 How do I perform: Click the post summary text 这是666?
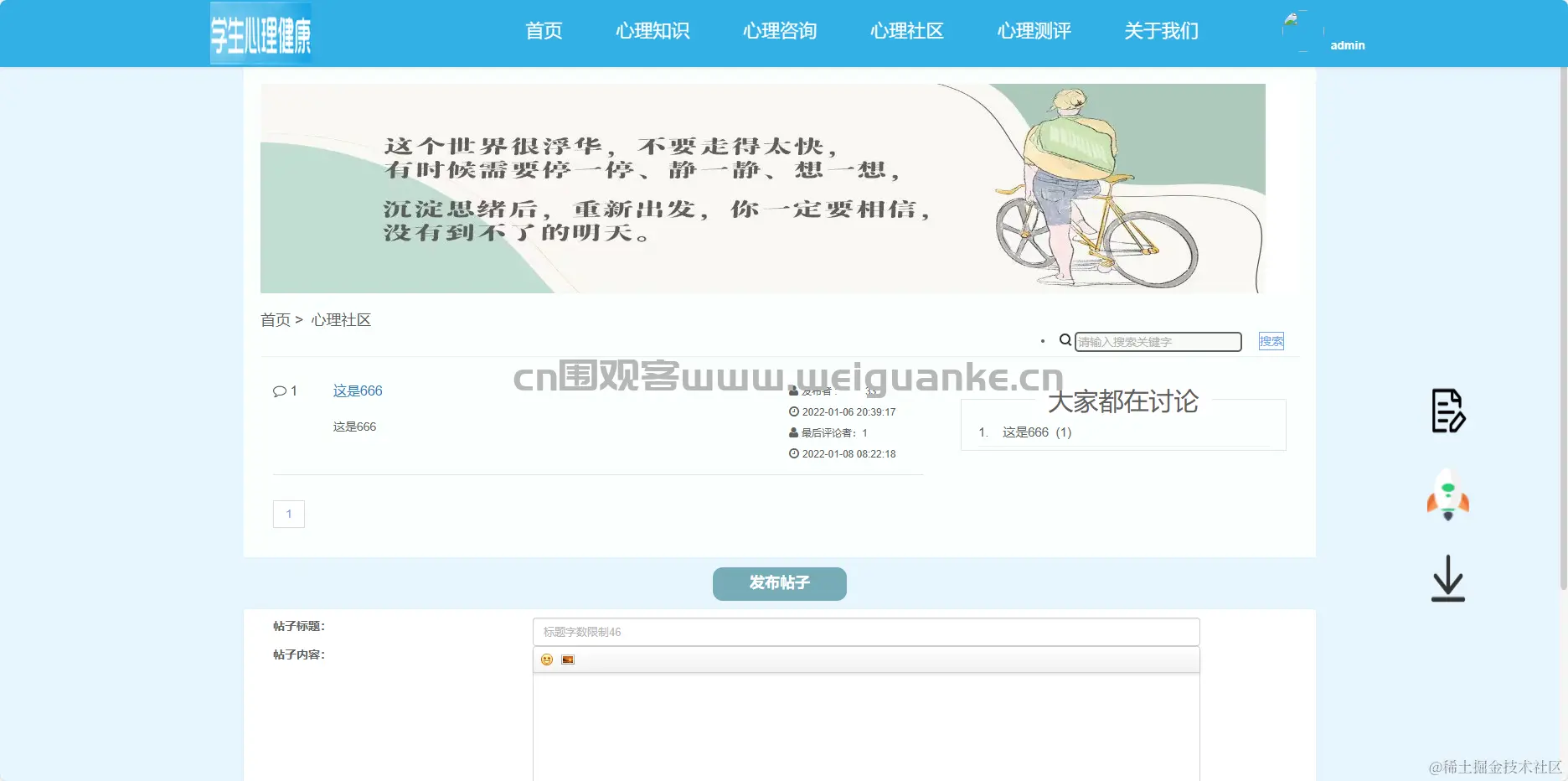pyautogui.click(x=354, y=427)
